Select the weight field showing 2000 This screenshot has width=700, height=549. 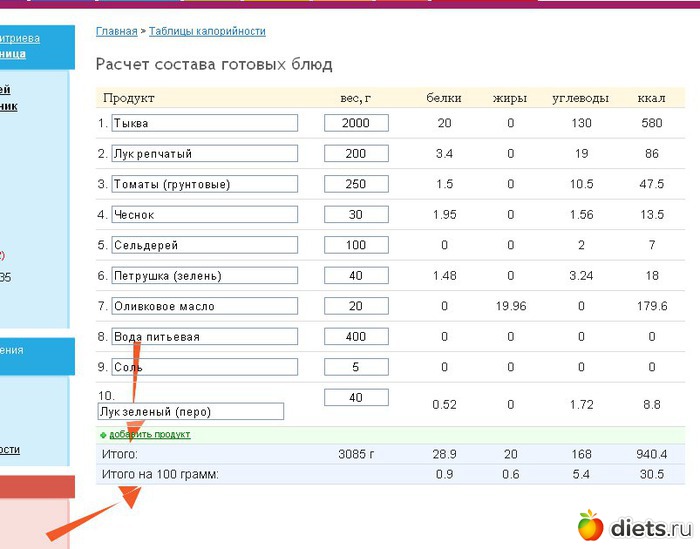click(356, 123)
